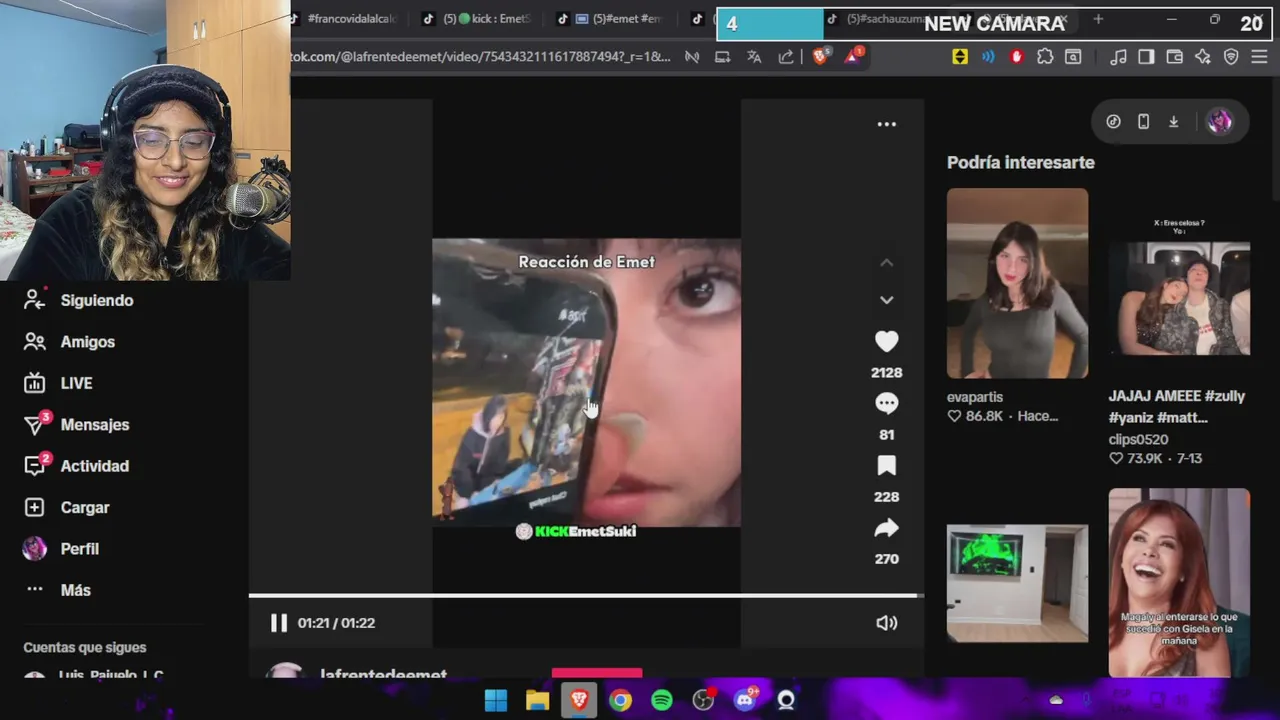Open browser extensions puzzle icon
1280x720 pixels.
pos(1045,57)
